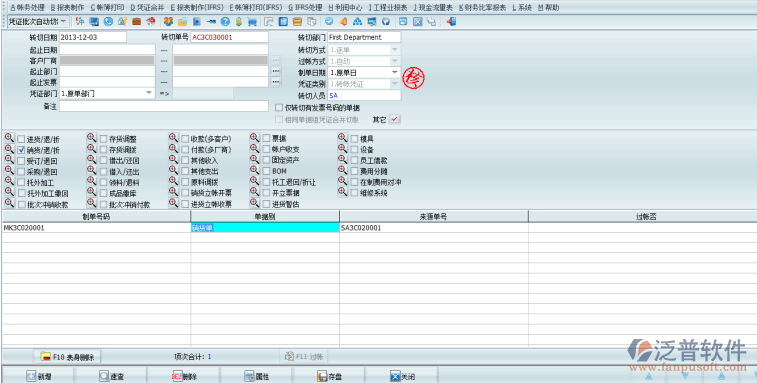Click the red exit door toolbar icon
Image resolution: width=757 pixels, height=383 pixels.
(451, 22)
